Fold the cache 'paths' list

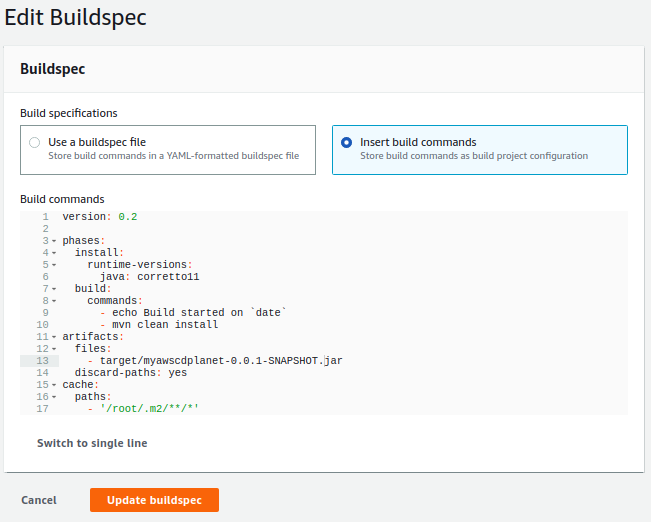[x=54, y=397]
